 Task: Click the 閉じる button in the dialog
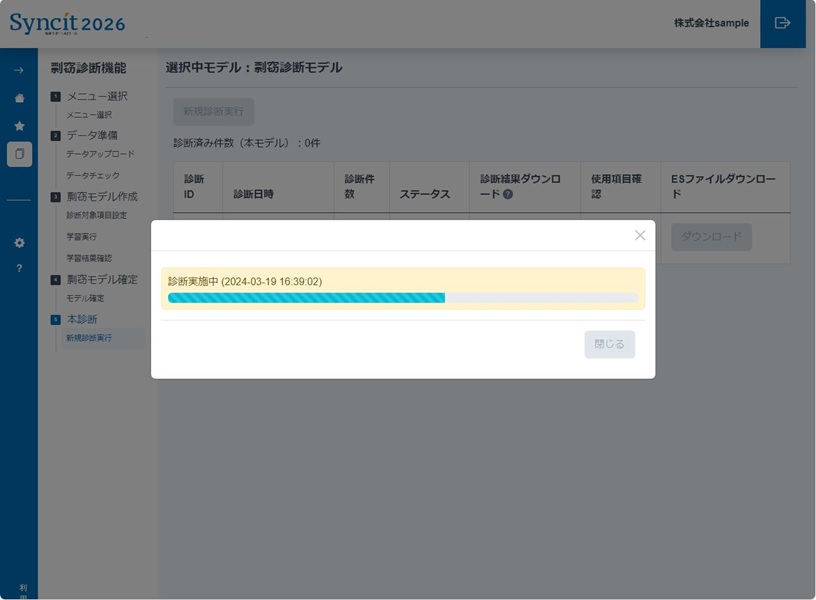[610, 344]
